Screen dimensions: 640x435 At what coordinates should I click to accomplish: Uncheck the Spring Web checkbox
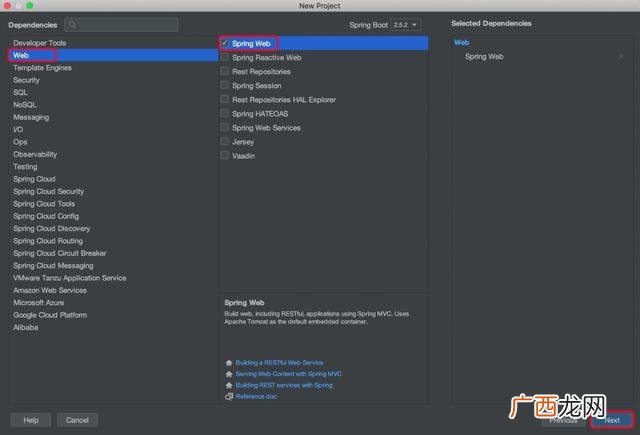click(224, 43)
